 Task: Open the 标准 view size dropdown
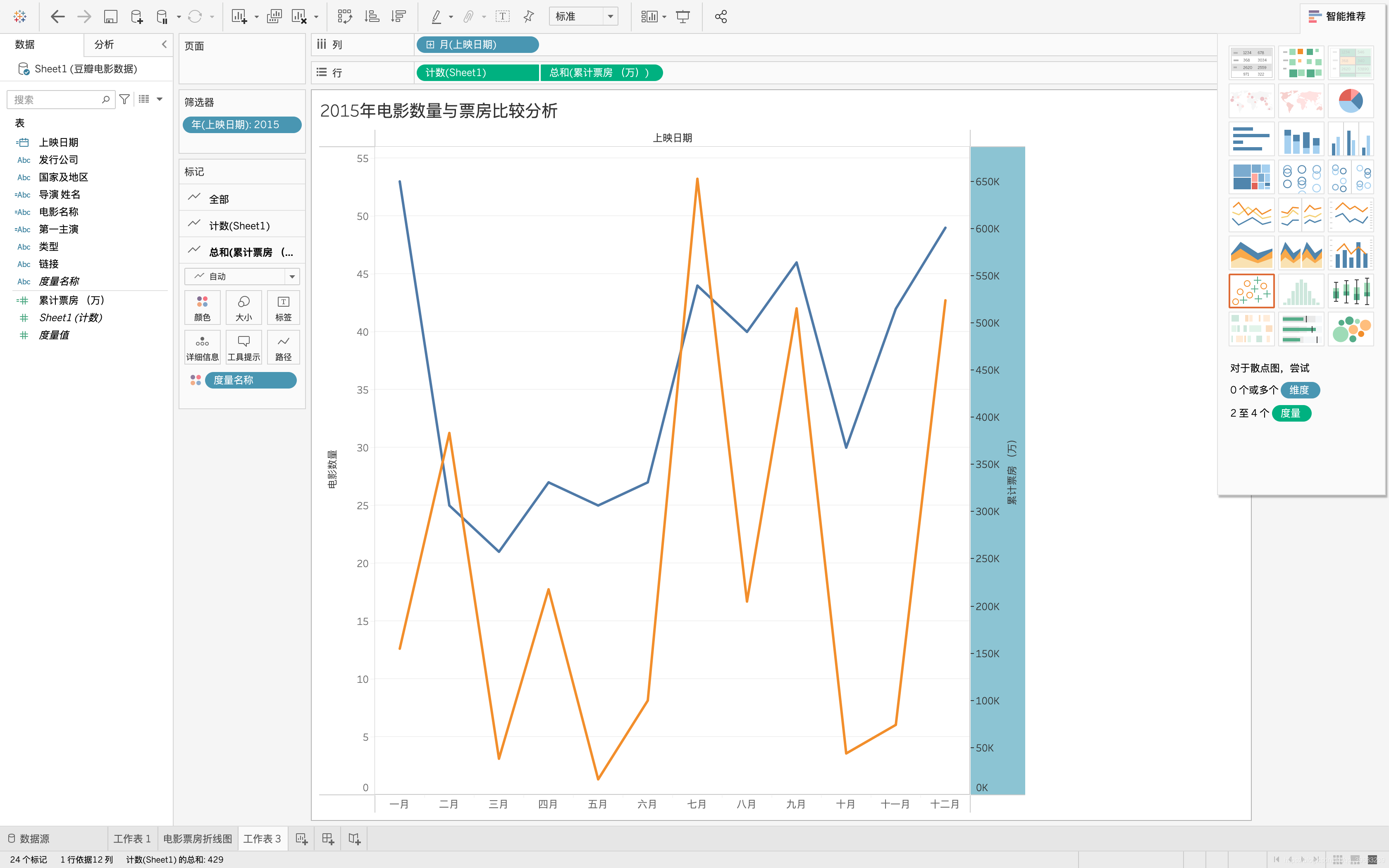pos(610,17)
